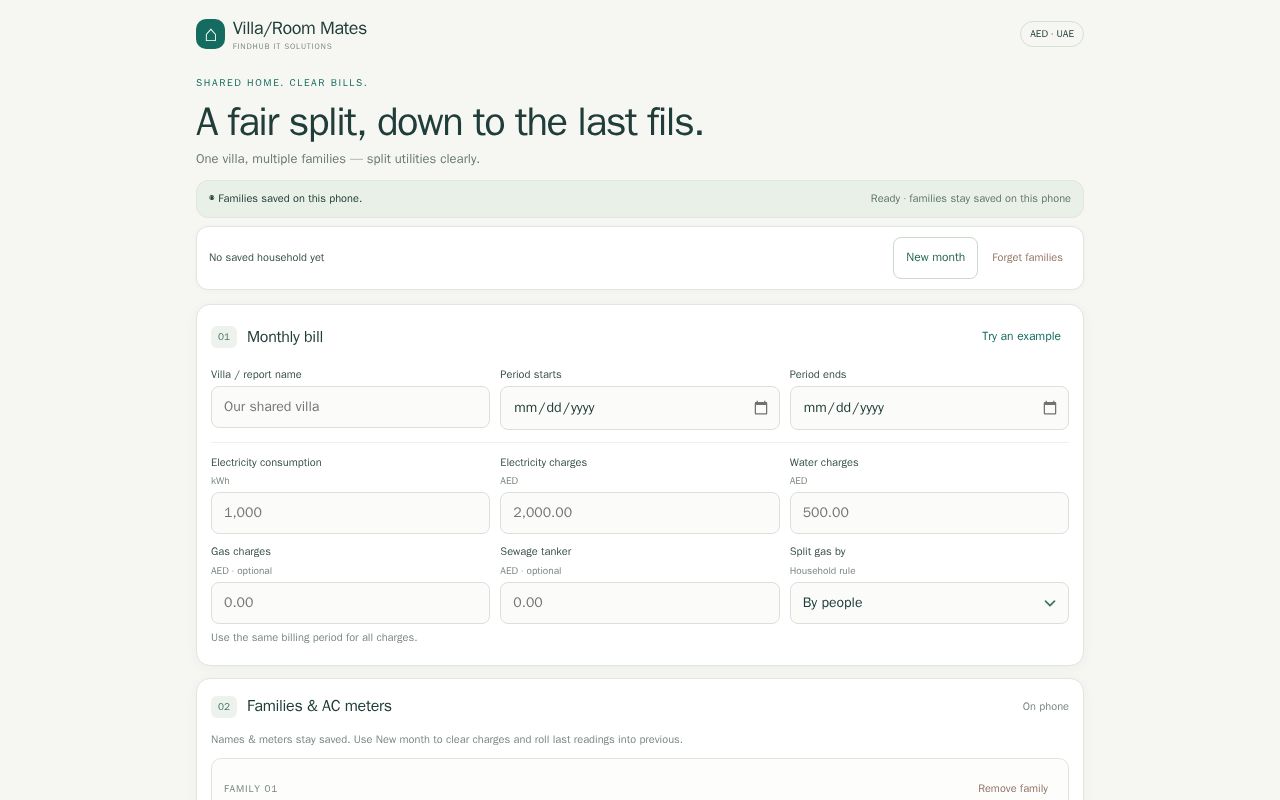Click the 'Families & AC meters' heading
The width and height of the screenshot is (1280, 800).
click(x=319, y=706)
